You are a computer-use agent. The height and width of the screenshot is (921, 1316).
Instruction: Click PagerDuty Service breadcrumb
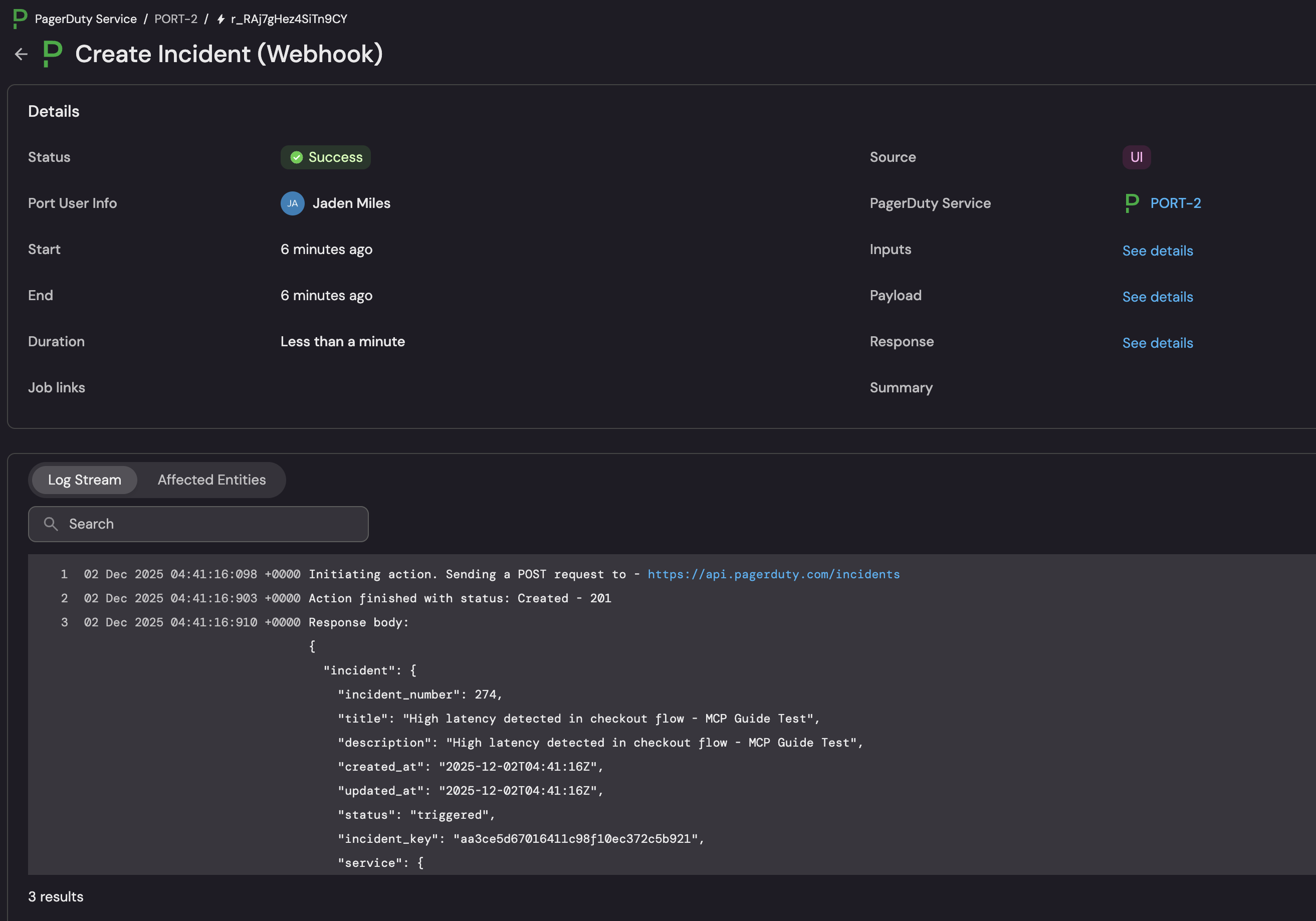click(x=86, y=19)
